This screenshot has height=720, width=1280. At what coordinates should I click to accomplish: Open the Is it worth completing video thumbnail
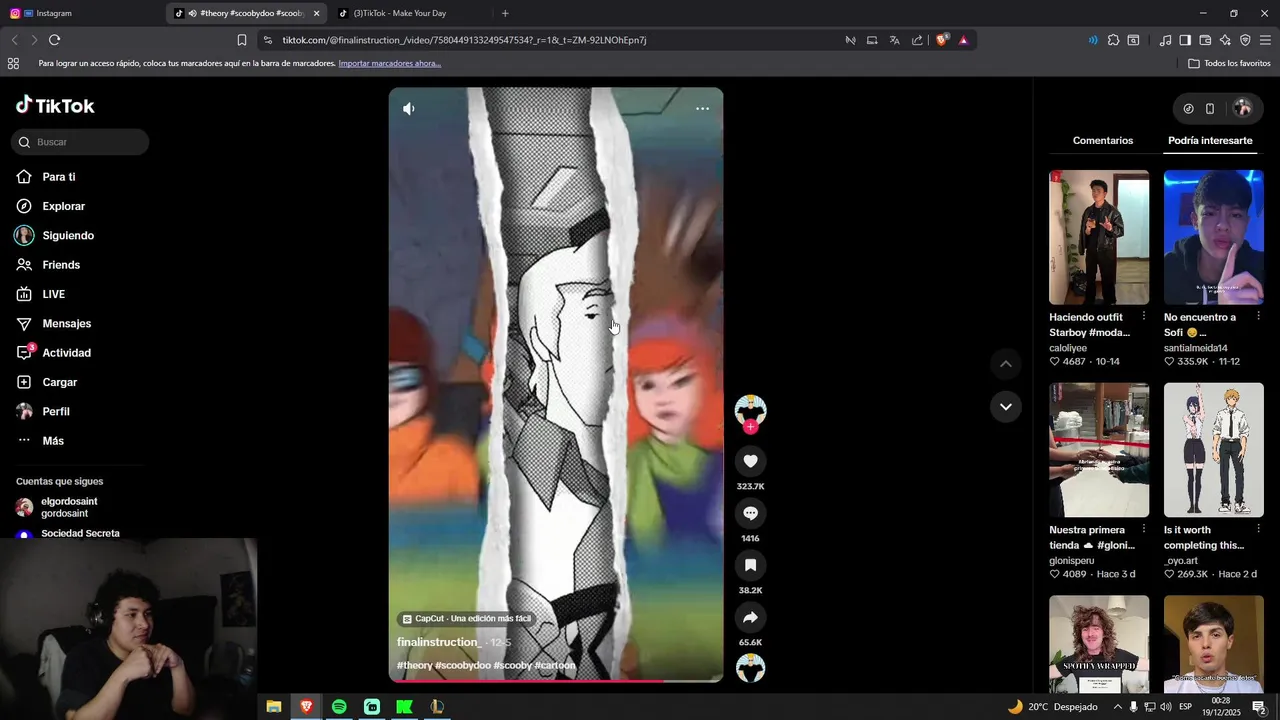[x=1213, y=450]
